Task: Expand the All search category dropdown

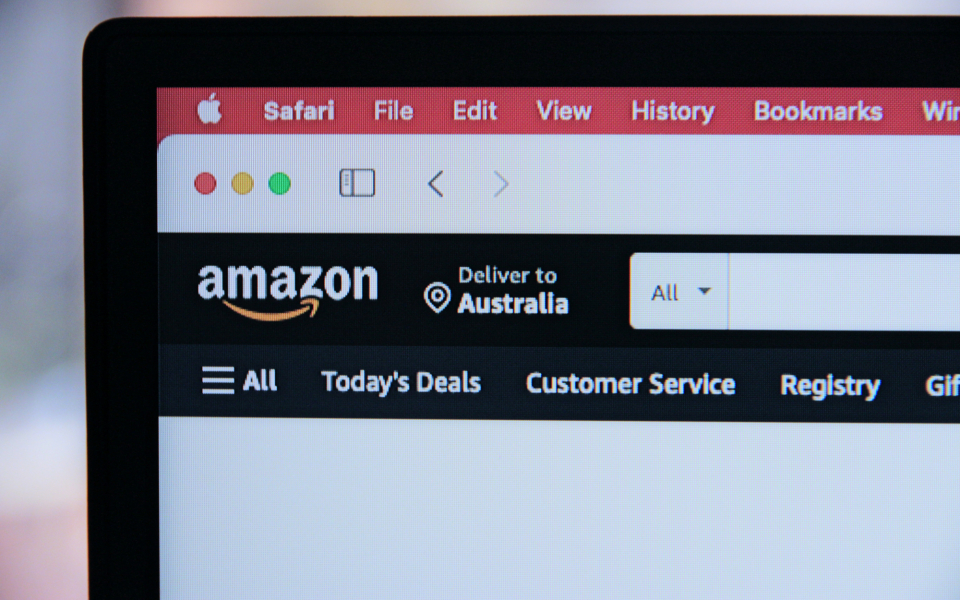Action: (x=680, y=291)
